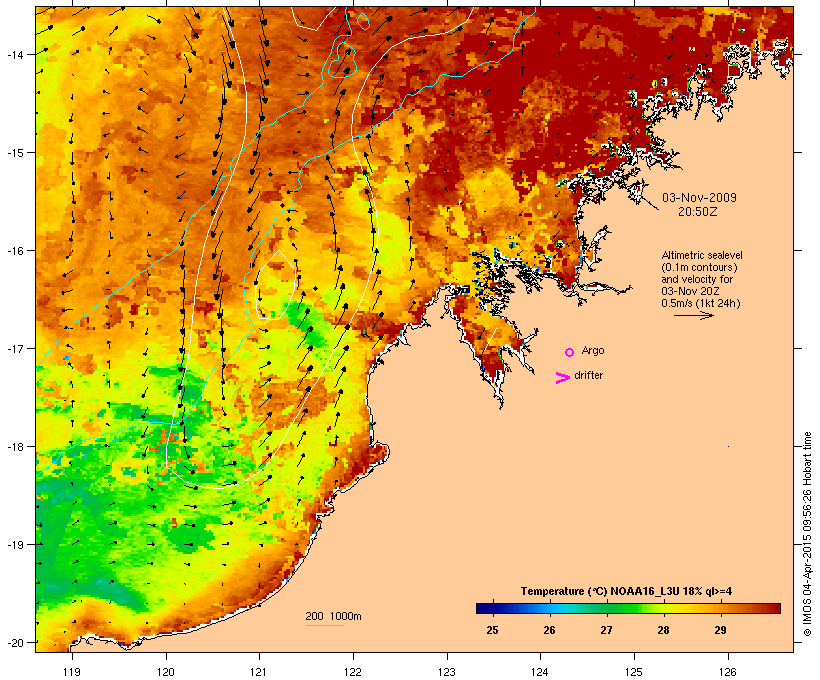Click the 'Argo' legend label

pos(593,350)
